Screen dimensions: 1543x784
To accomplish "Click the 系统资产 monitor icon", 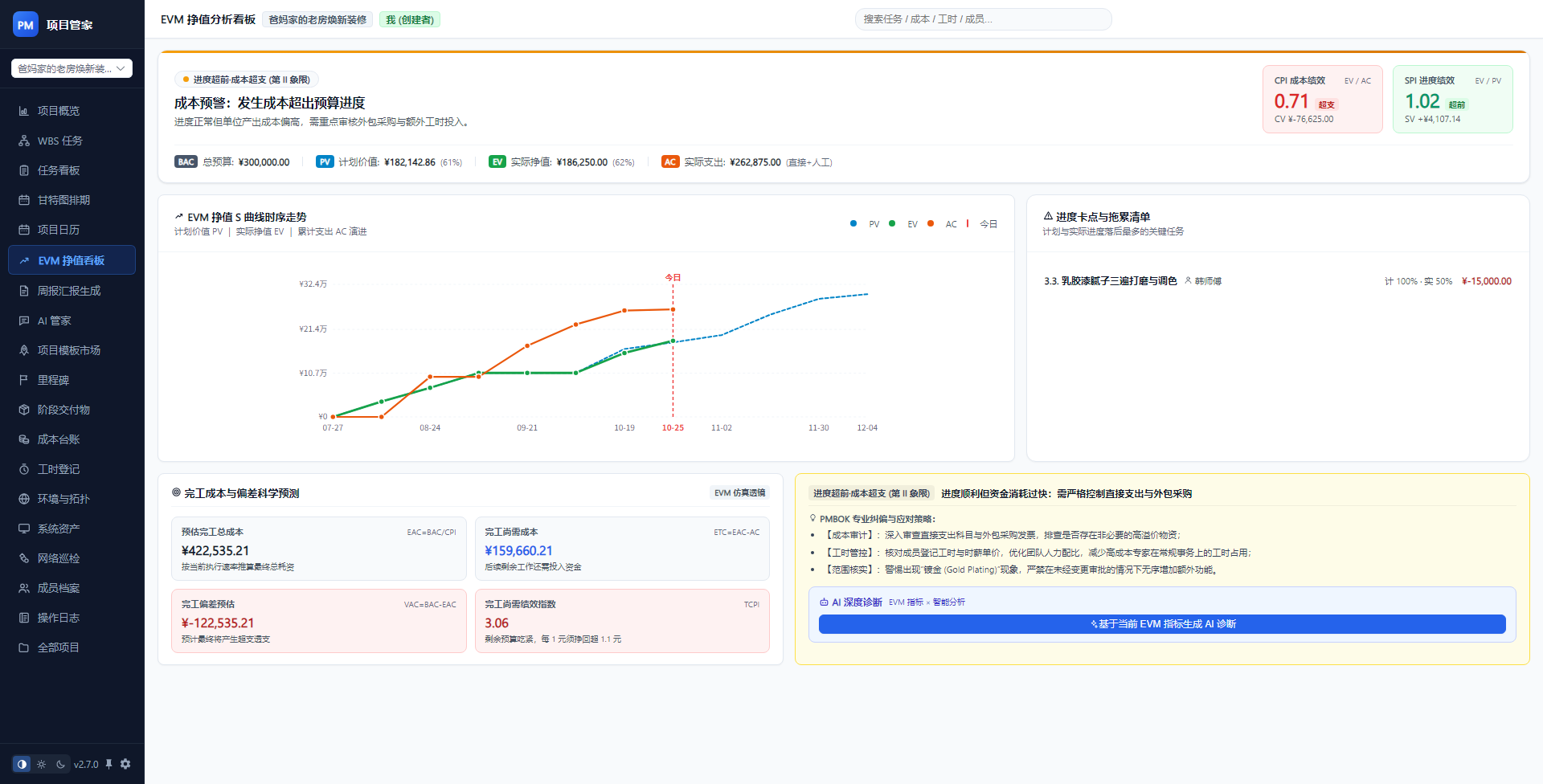I will tap(24, 529).
